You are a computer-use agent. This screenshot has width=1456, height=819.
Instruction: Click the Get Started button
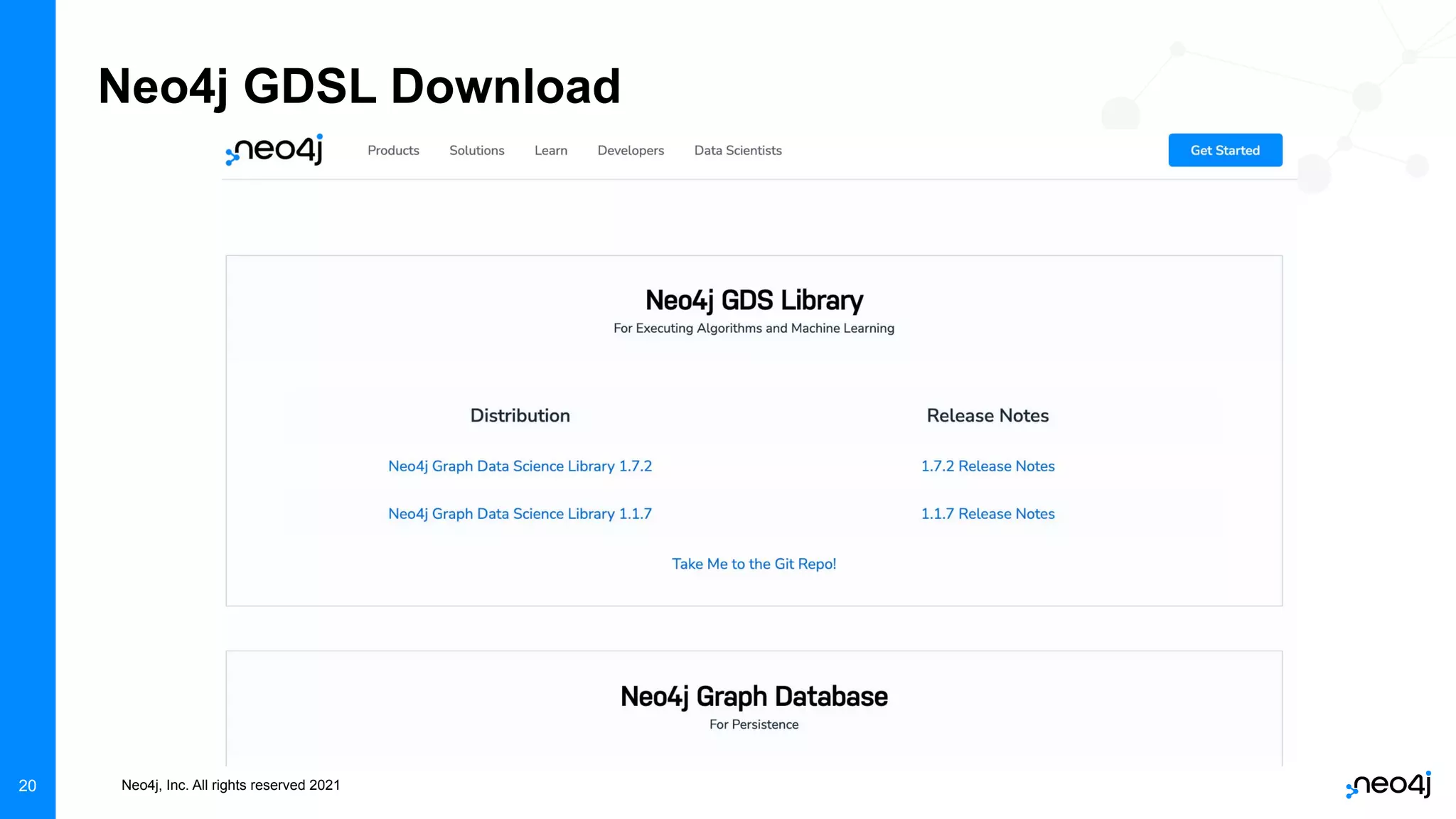point(1225,150)
